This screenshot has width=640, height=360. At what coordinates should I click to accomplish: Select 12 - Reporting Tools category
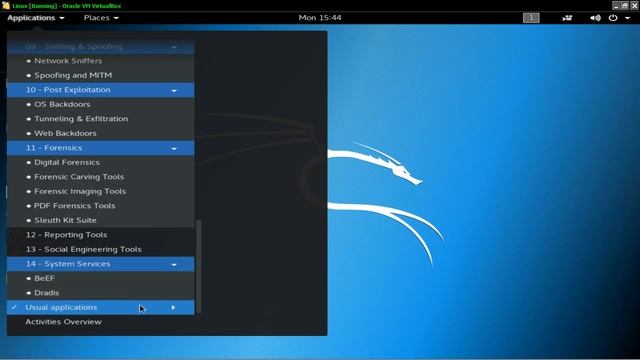(100, 235)
